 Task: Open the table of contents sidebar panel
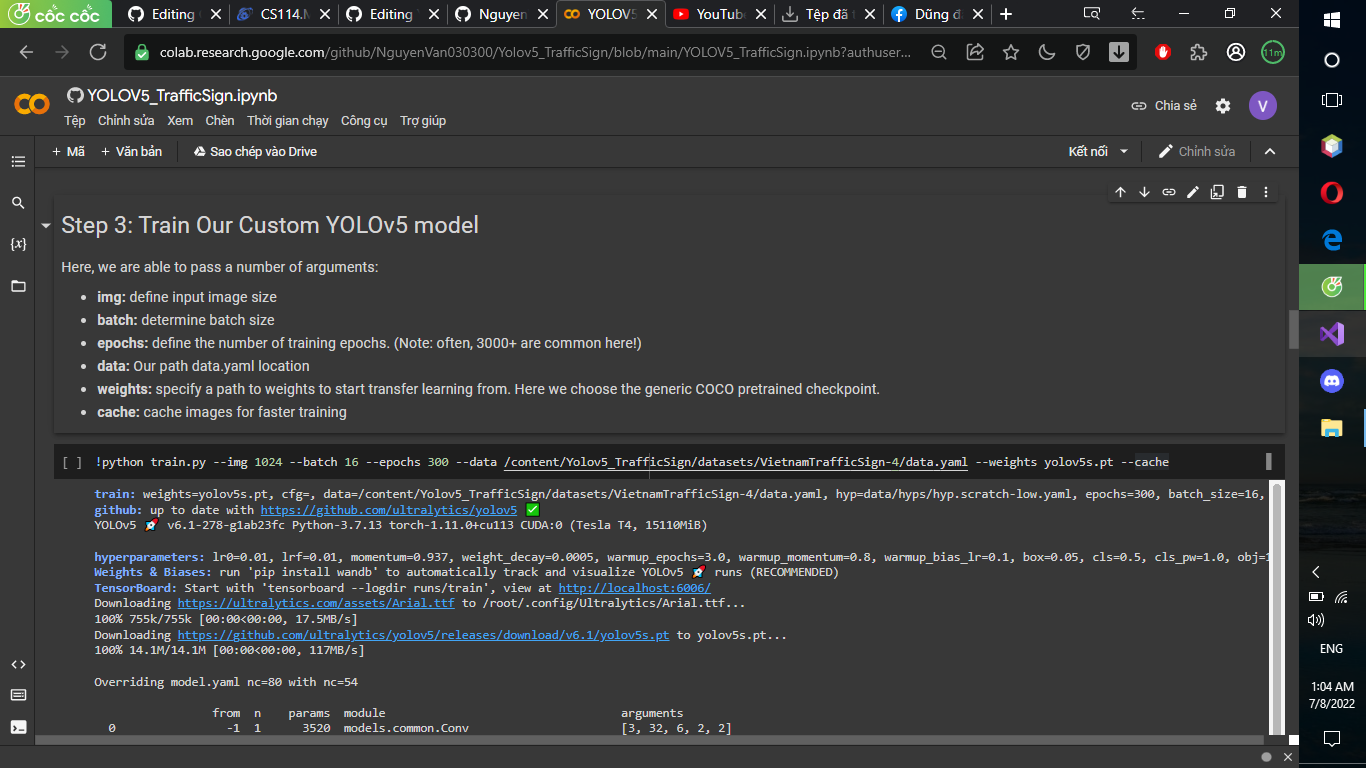coord(18,160)
